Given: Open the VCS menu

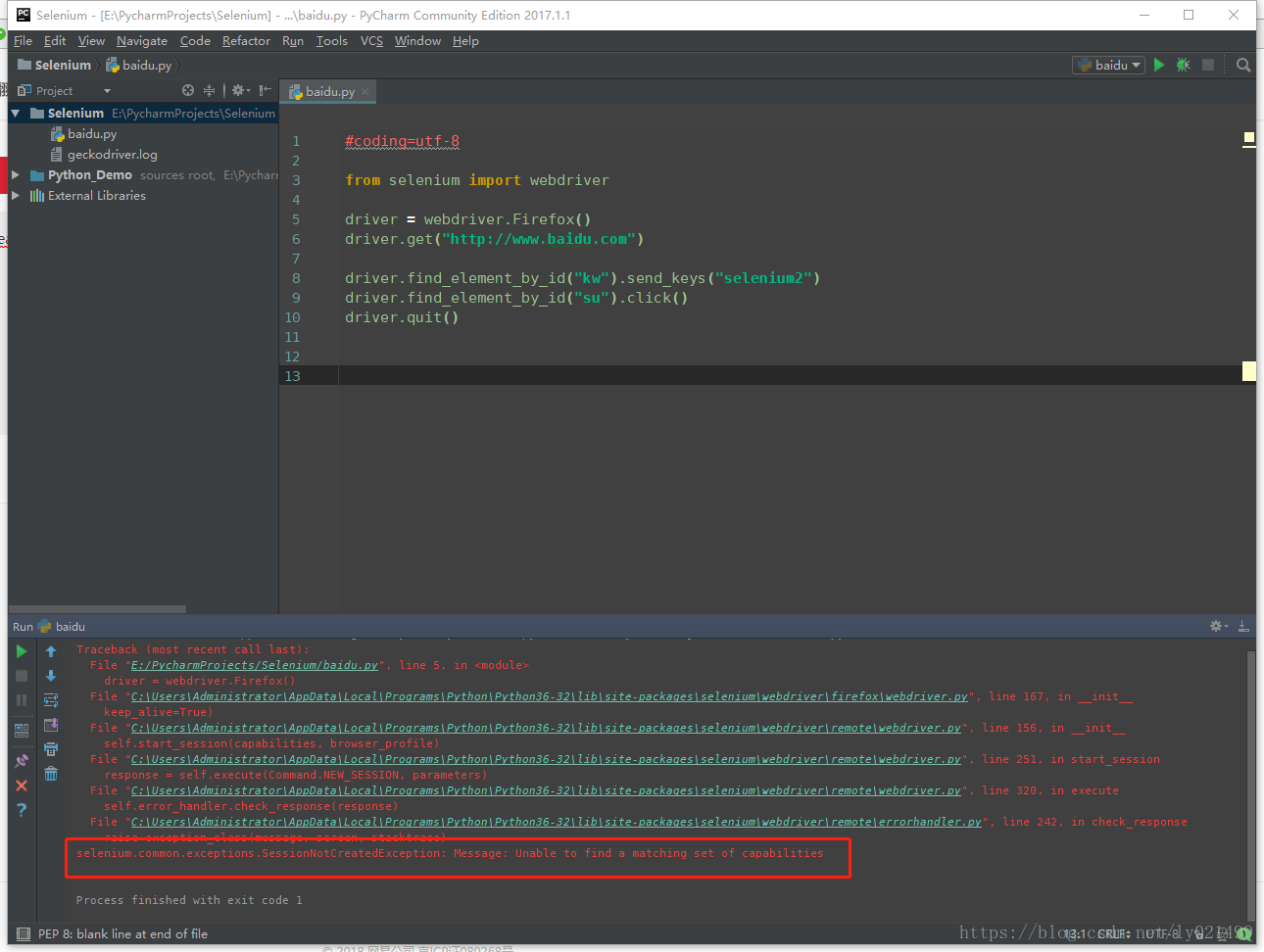Looking at the screenshot, I should point(371,41).
